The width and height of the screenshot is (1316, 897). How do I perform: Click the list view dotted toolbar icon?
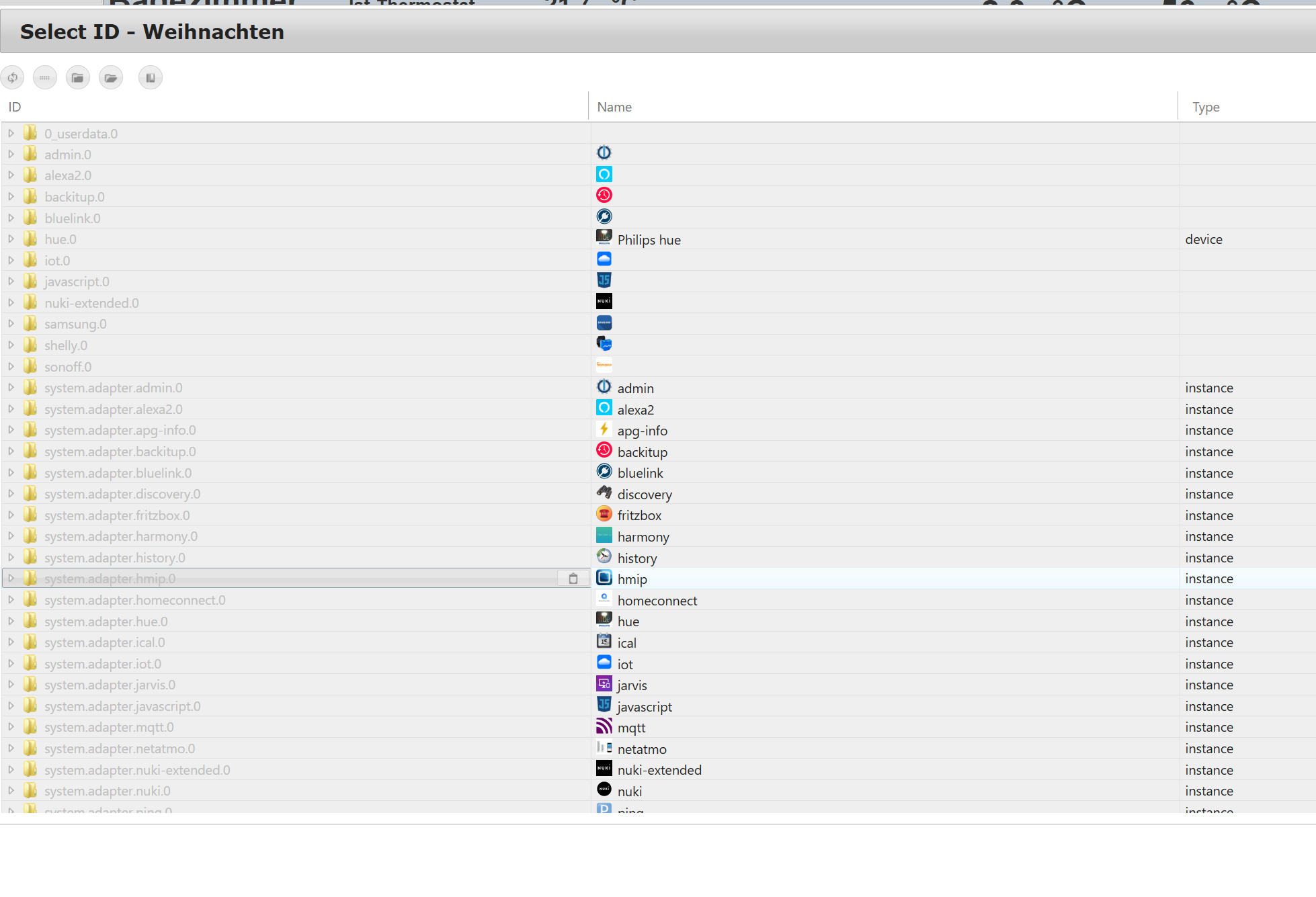(x=45, y=78)
